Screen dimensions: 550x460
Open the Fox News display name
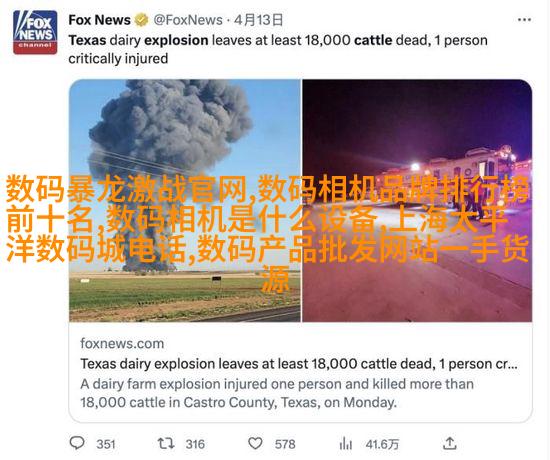(100, 20)
